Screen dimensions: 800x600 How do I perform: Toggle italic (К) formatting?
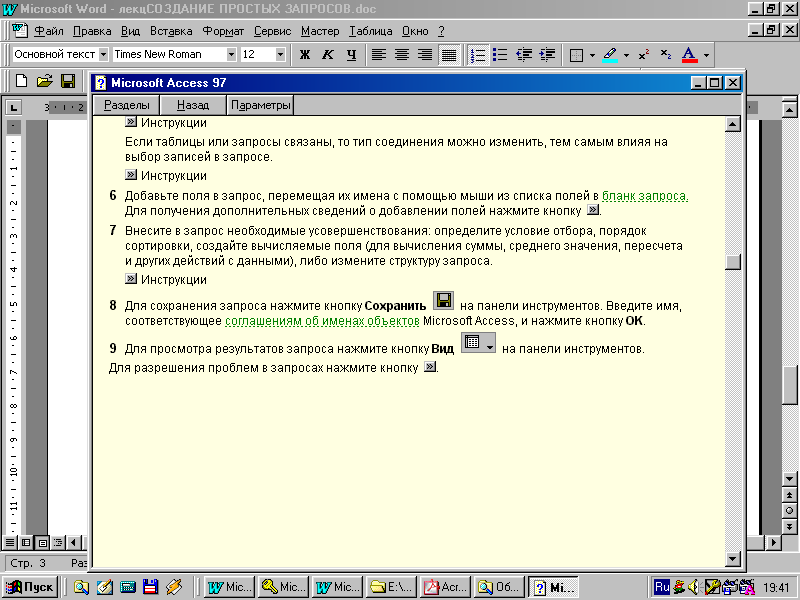coord(328,55)
